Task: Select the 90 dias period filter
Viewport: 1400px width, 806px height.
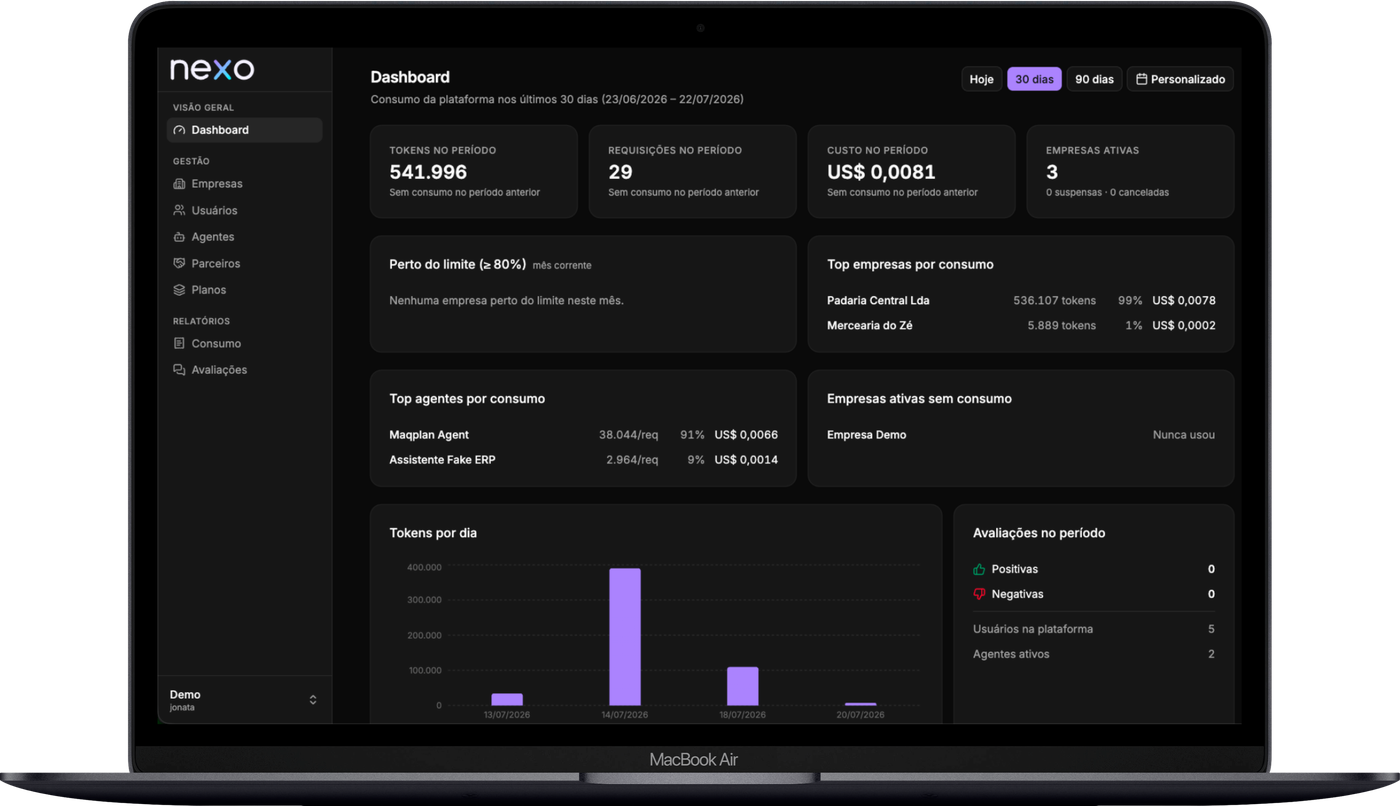Action: (1094, 79)
